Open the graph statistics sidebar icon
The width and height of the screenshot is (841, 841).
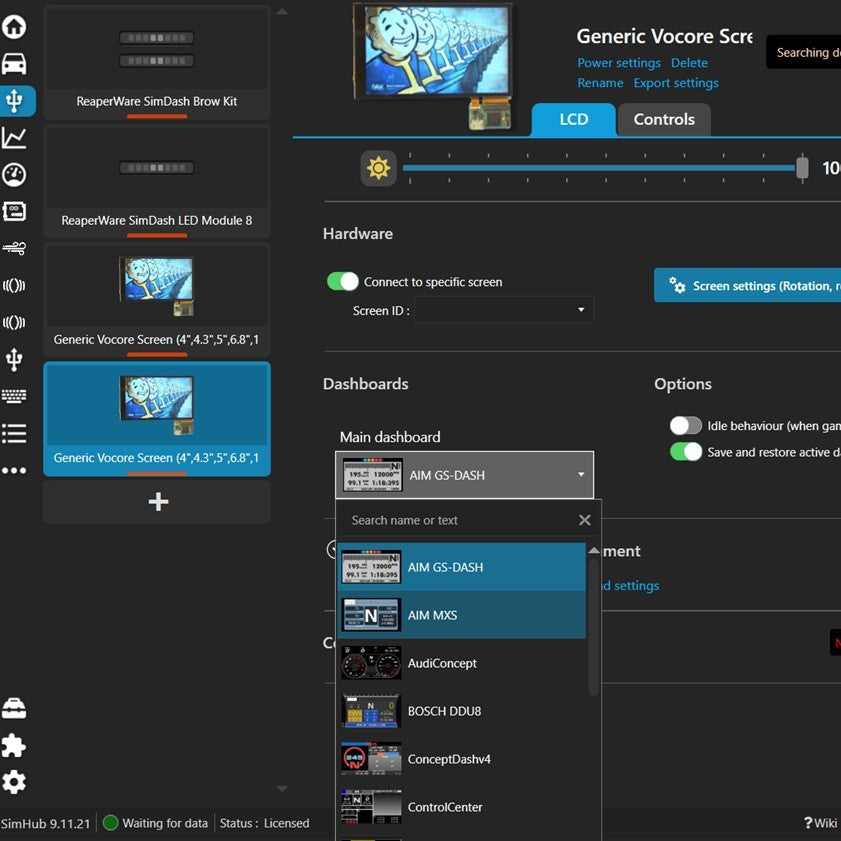pos(14,138)
